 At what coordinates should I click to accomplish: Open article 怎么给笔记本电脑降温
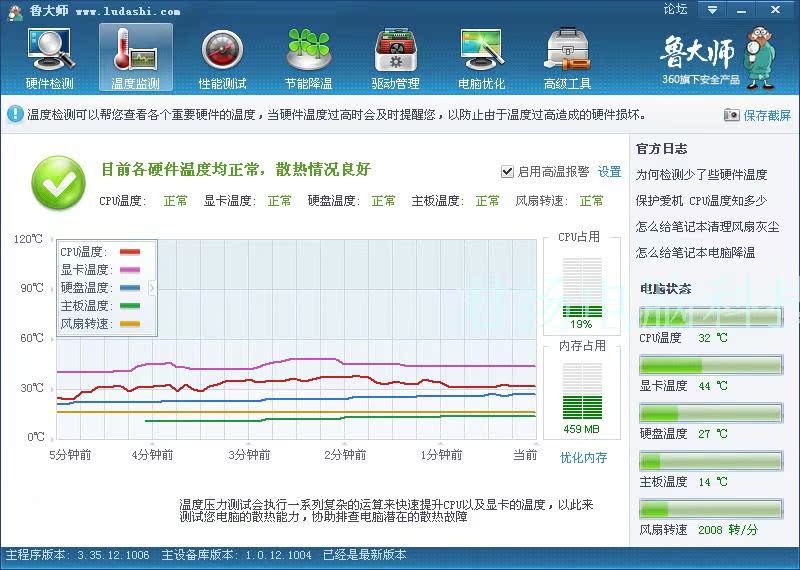695,253
